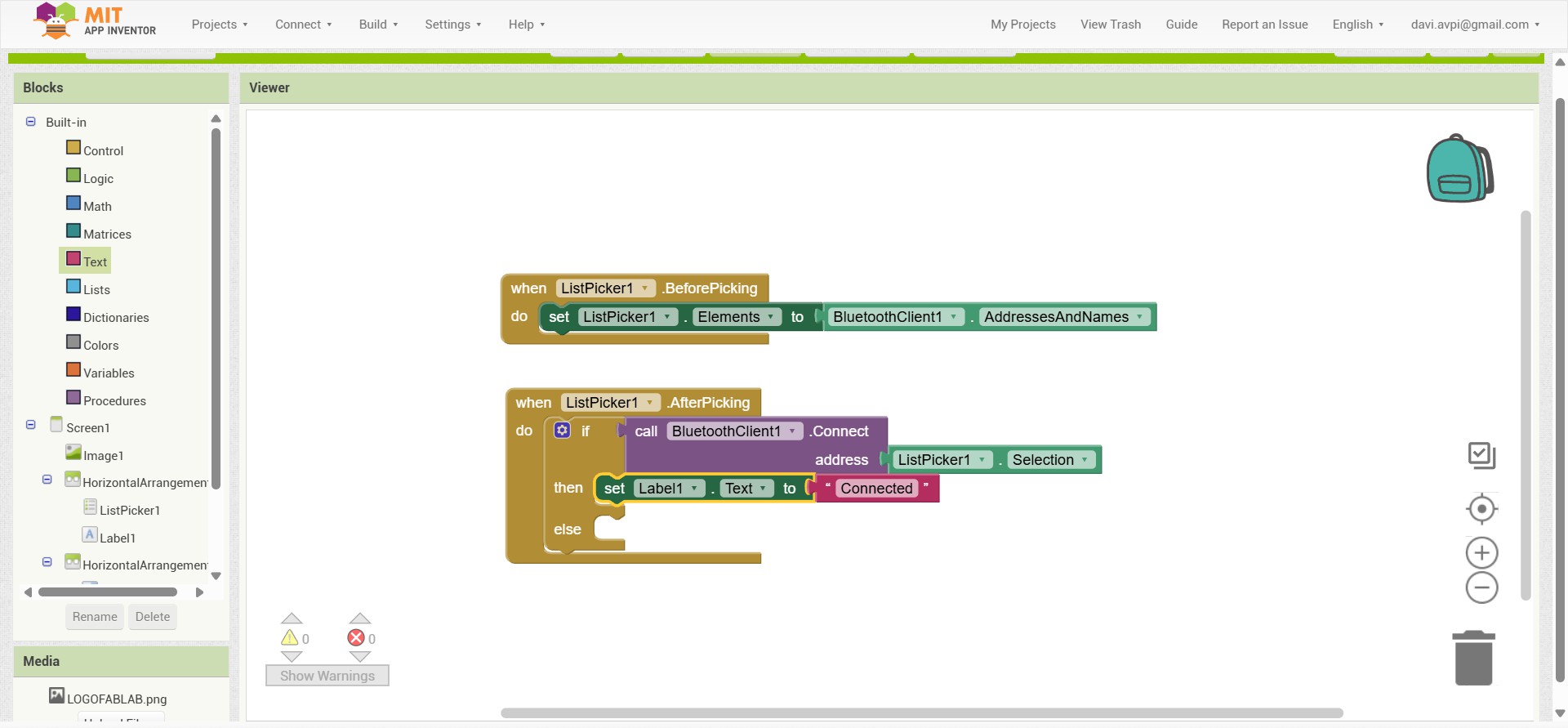Go to the previous warning with the up arrow
The height and width of the screenshot is (728, 1568).
[x=292, y=619]
